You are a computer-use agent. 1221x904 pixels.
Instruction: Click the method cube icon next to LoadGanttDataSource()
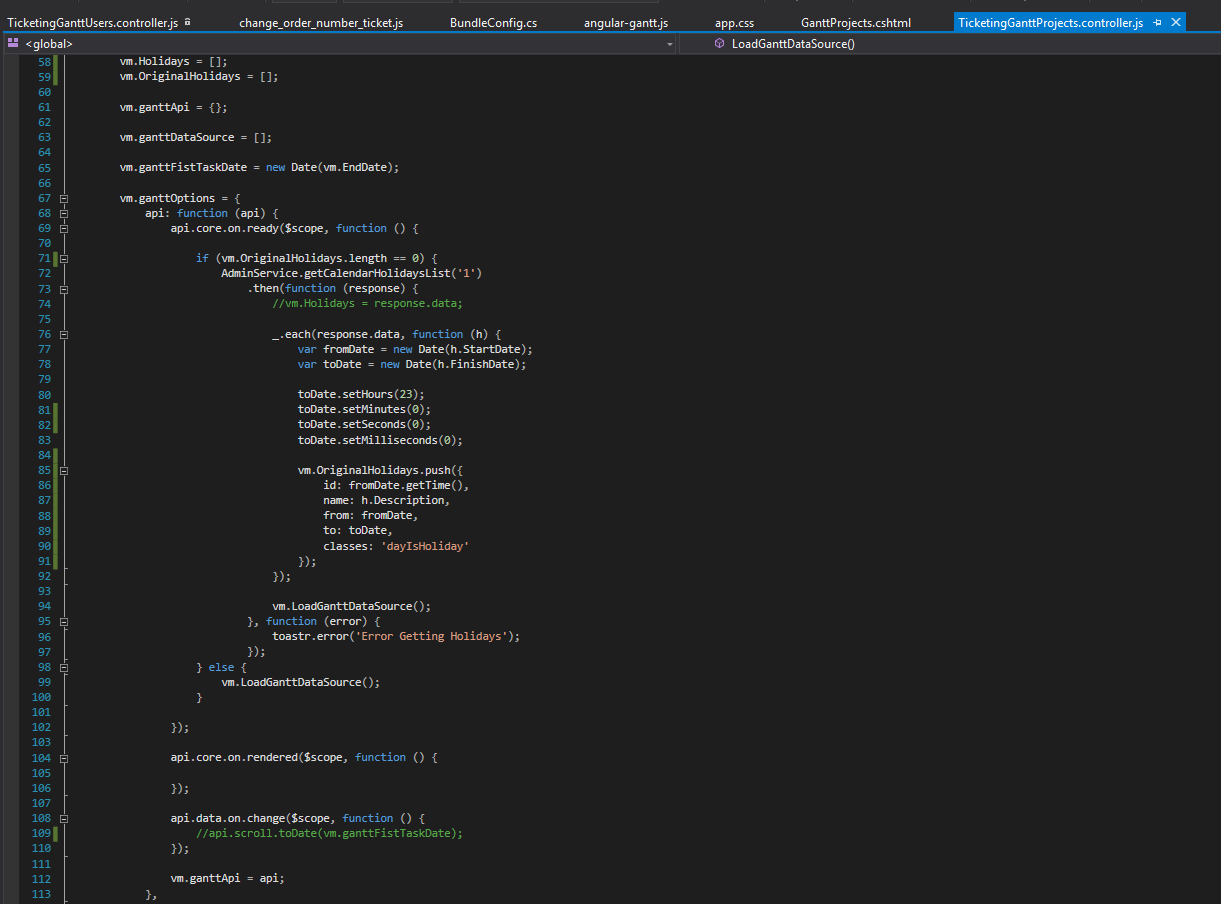pyautogui.click(x=719, y=44)
